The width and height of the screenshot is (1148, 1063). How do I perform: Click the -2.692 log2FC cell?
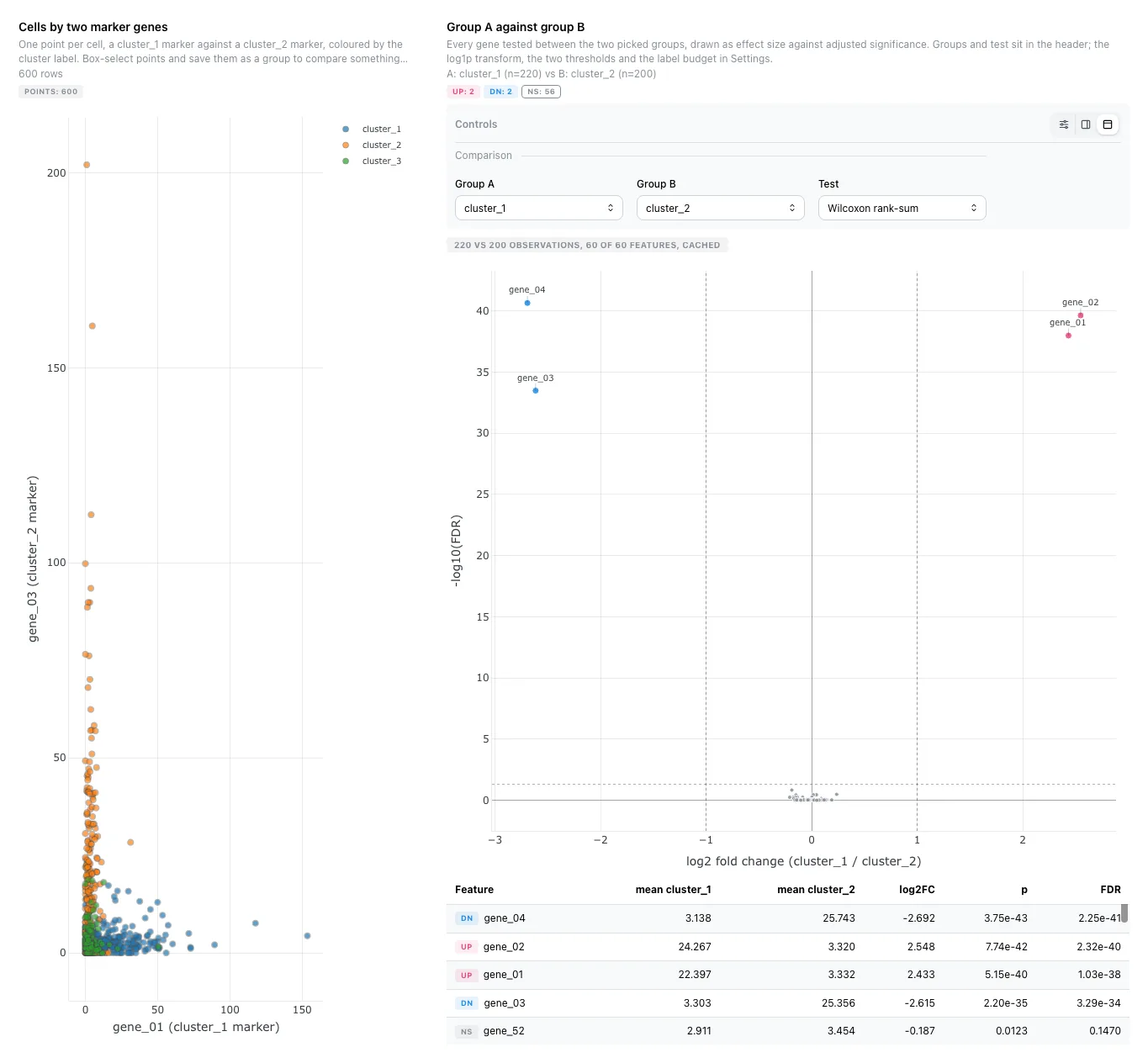tap(918, 918)
